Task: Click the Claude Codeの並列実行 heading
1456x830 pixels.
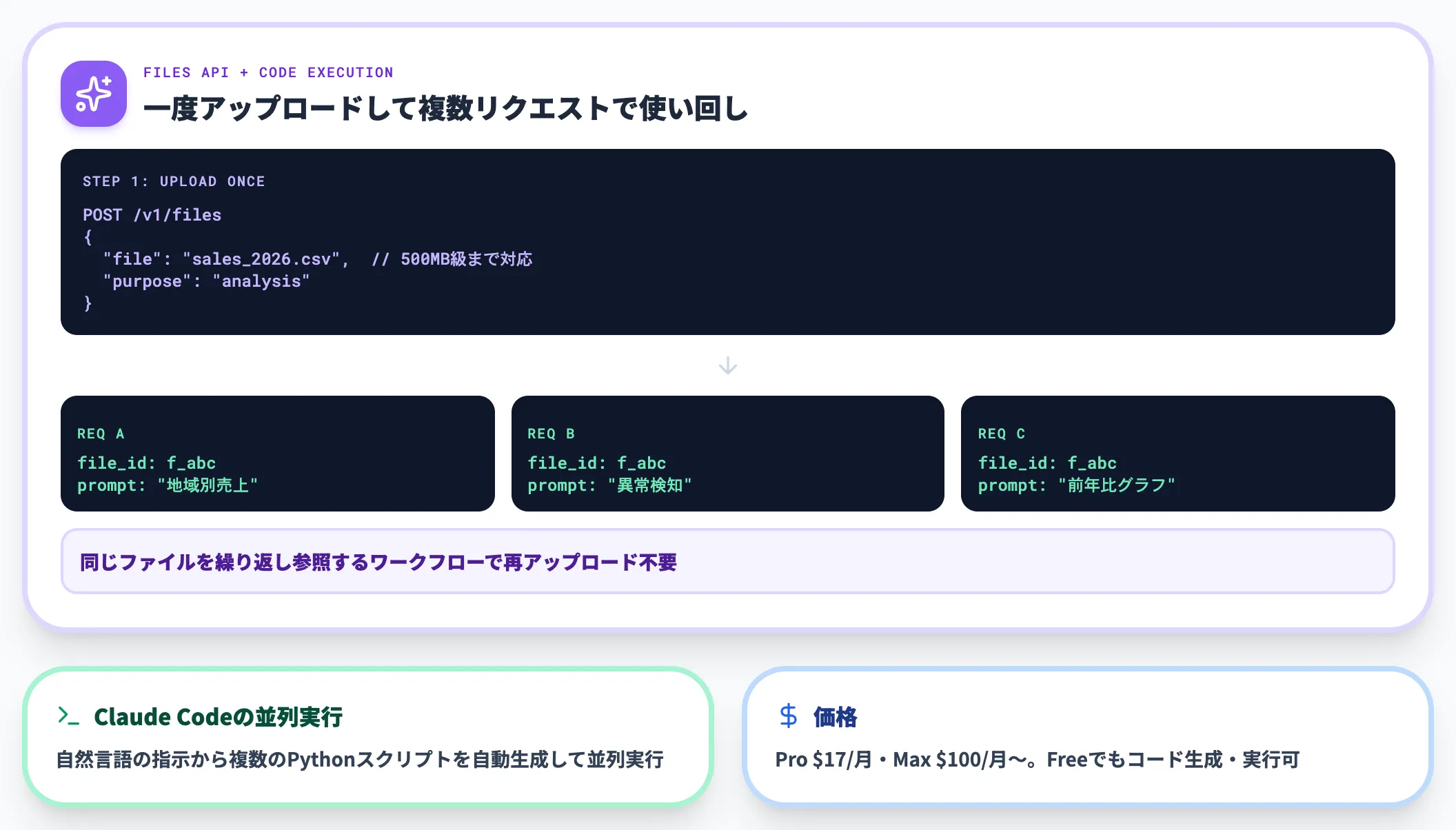Action: (218, 717)
